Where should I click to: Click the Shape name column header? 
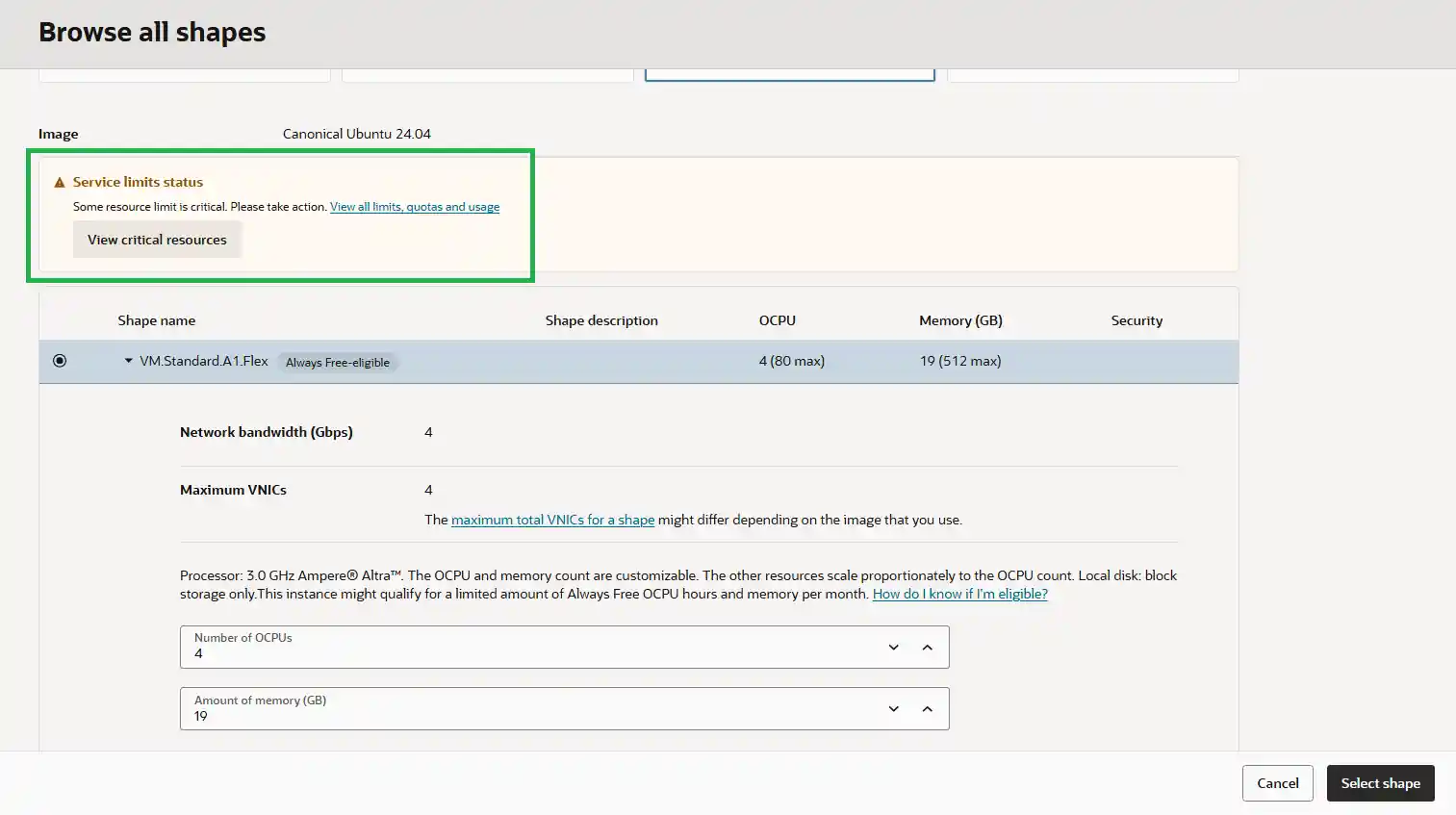click(156, 320)
